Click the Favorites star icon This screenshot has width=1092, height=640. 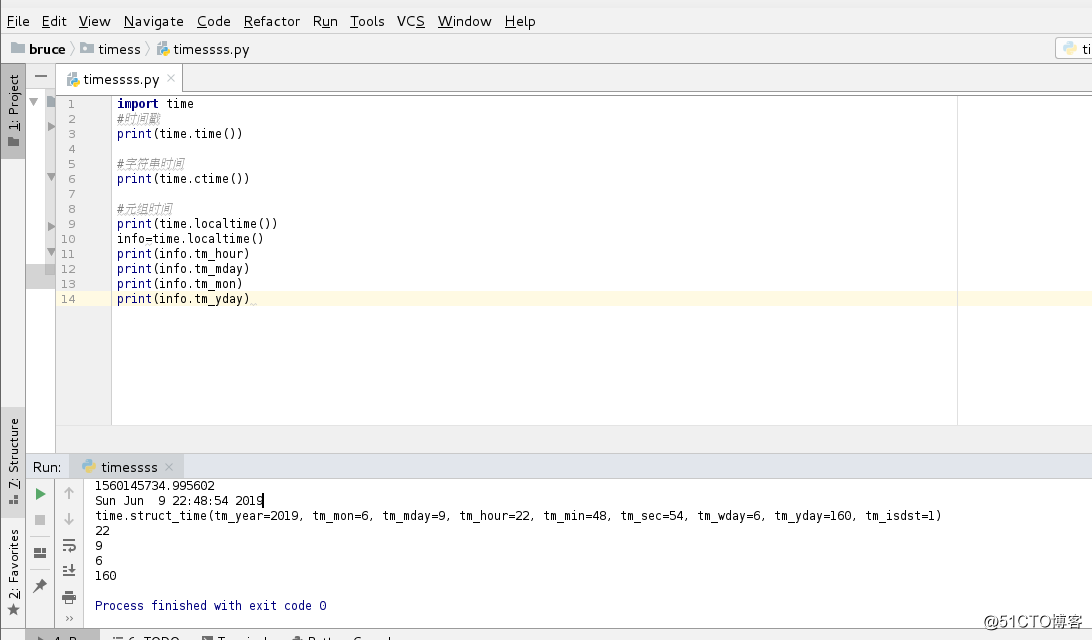click(x=13, y=610)
